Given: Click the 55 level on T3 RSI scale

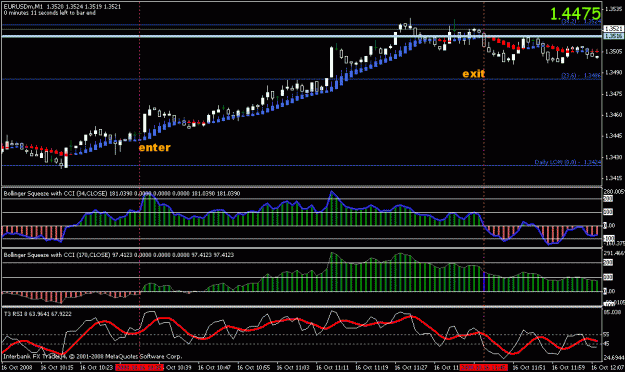Looking at the screenshot, I should click(x=606, y=335).
